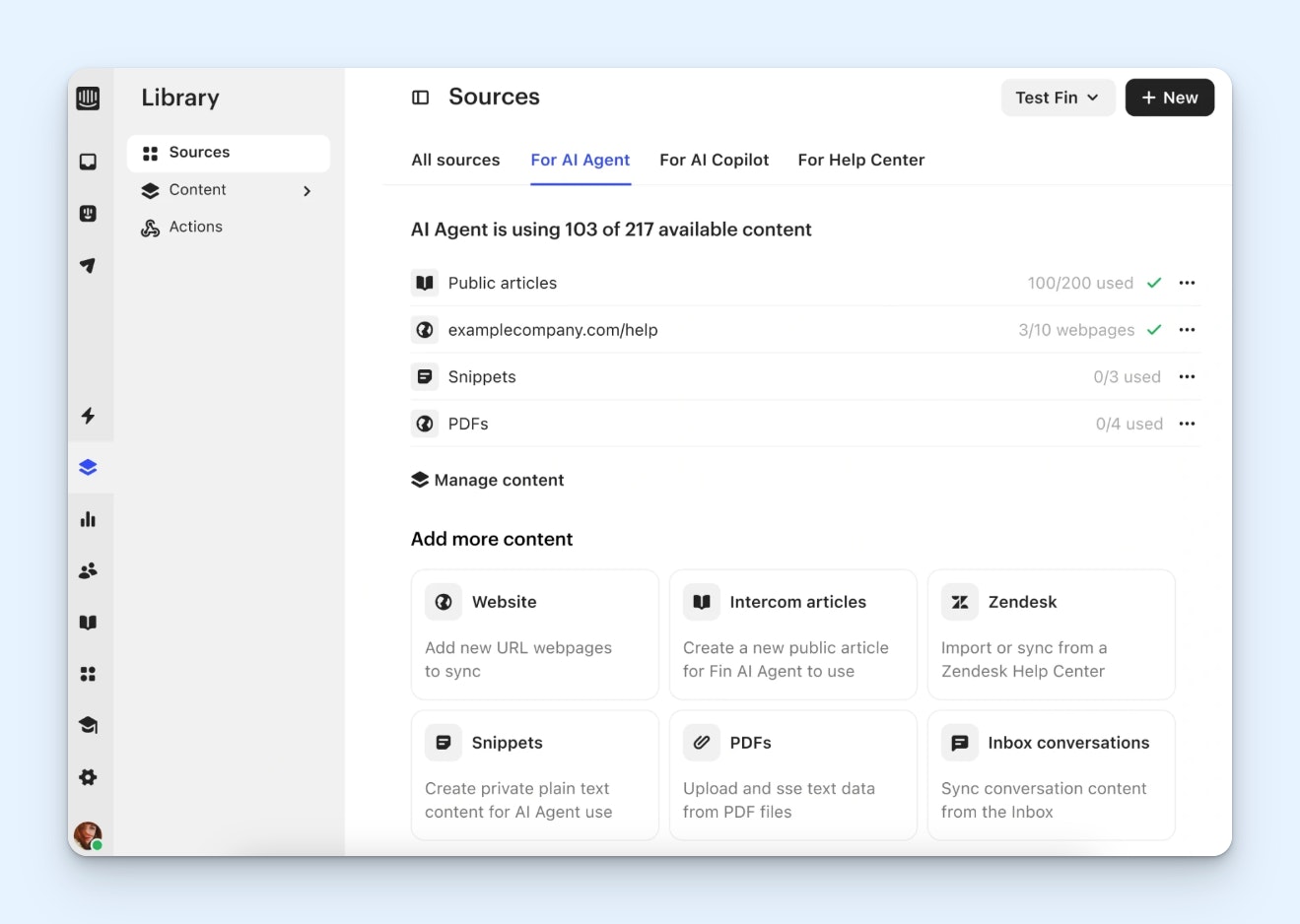Switch to the All sources tab
This screenshot has width=1300, height=924.
point(455,160)
